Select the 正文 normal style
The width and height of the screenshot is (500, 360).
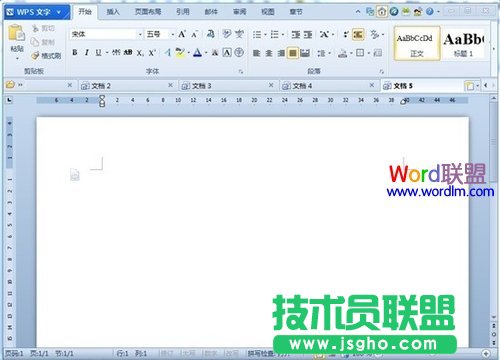click(417, 43)
